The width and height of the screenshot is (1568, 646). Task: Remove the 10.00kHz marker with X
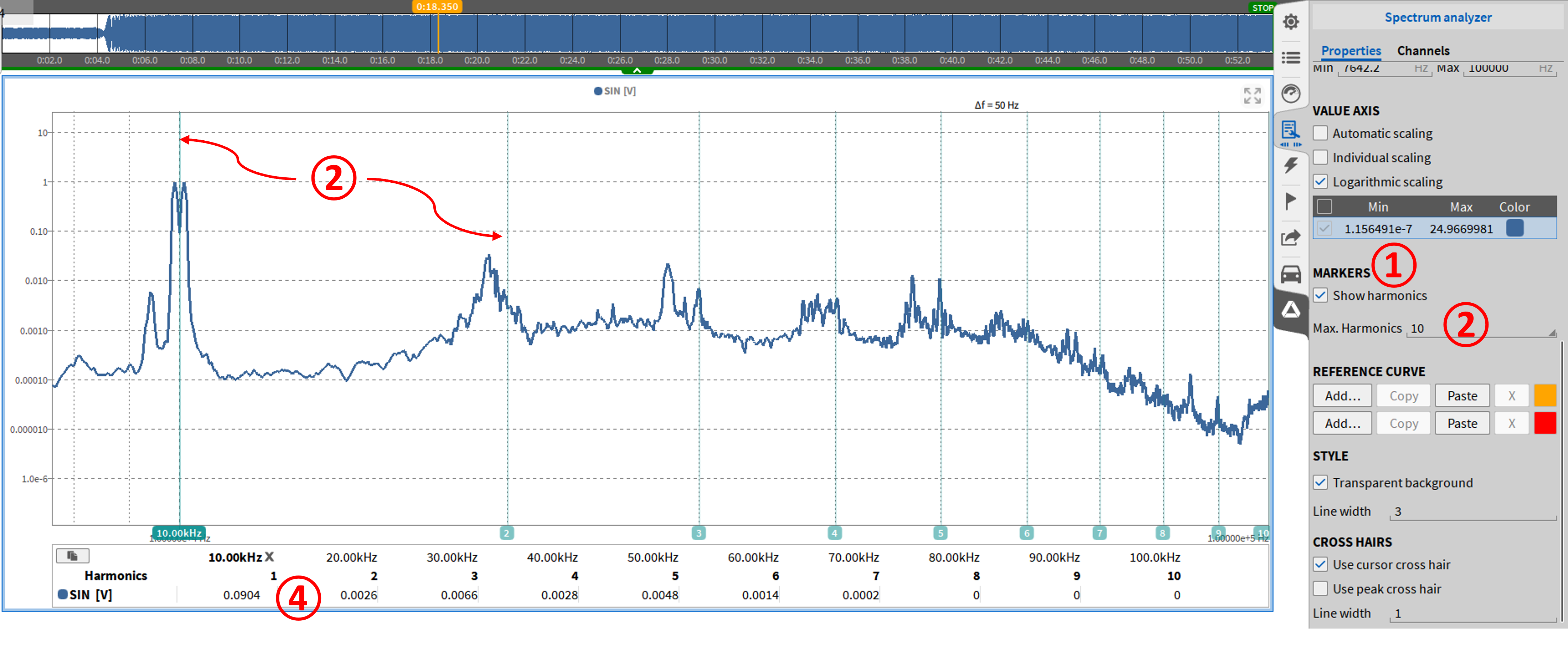click(270, 557)
